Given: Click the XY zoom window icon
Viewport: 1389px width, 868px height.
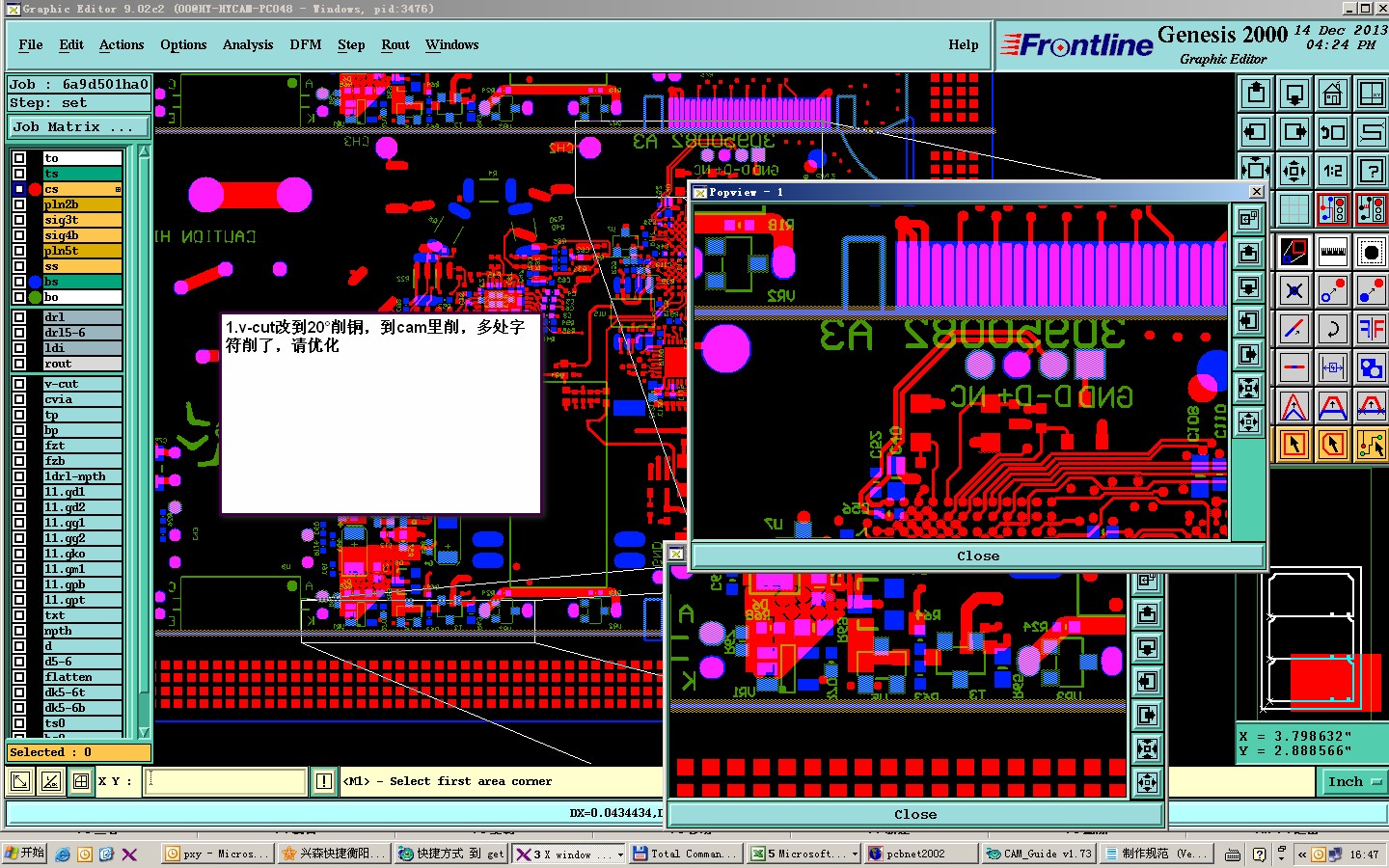Looking at the screenshot, I should pos(1371,94).
